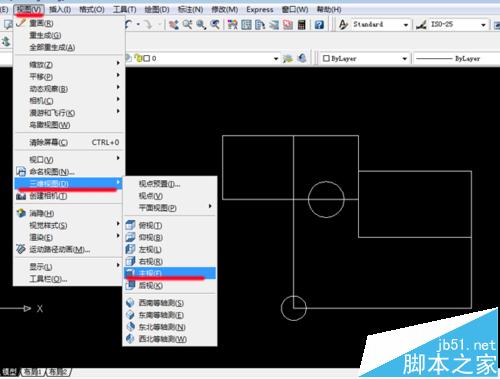Select 右视(R) right view
This screenshot has width=500, height=379.
170,261
